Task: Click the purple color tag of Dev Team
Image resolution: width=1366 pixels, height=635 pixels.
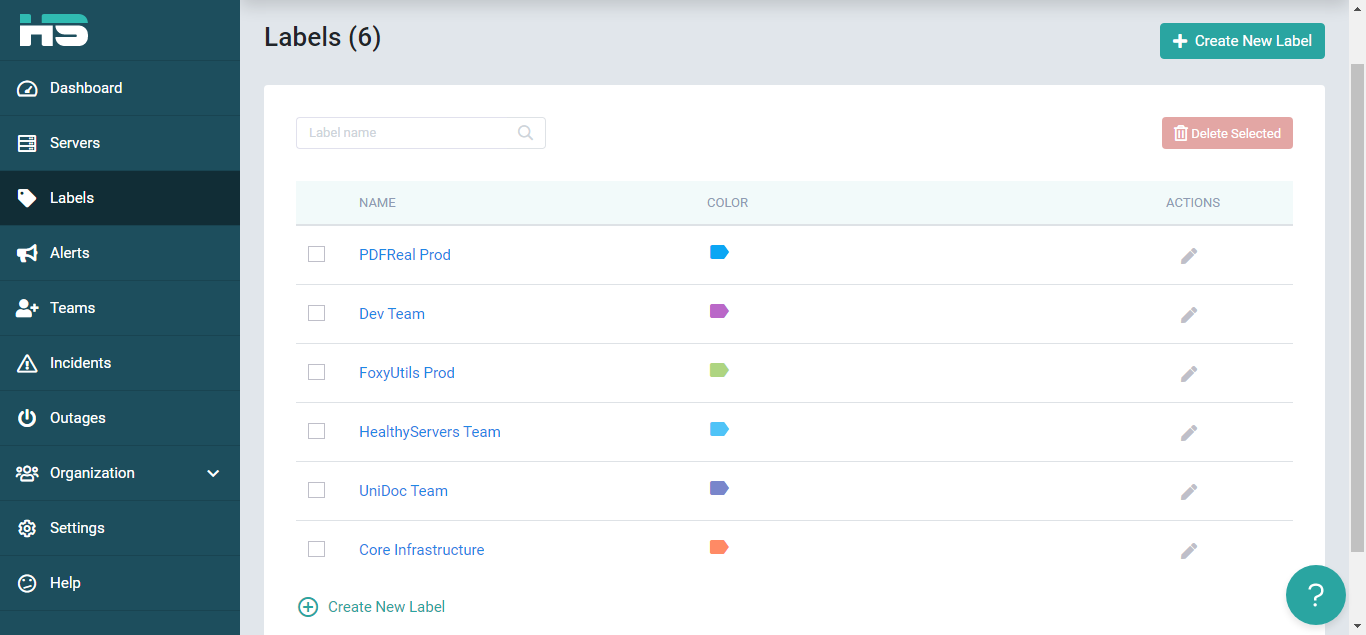Action: (x=719, y=311)
